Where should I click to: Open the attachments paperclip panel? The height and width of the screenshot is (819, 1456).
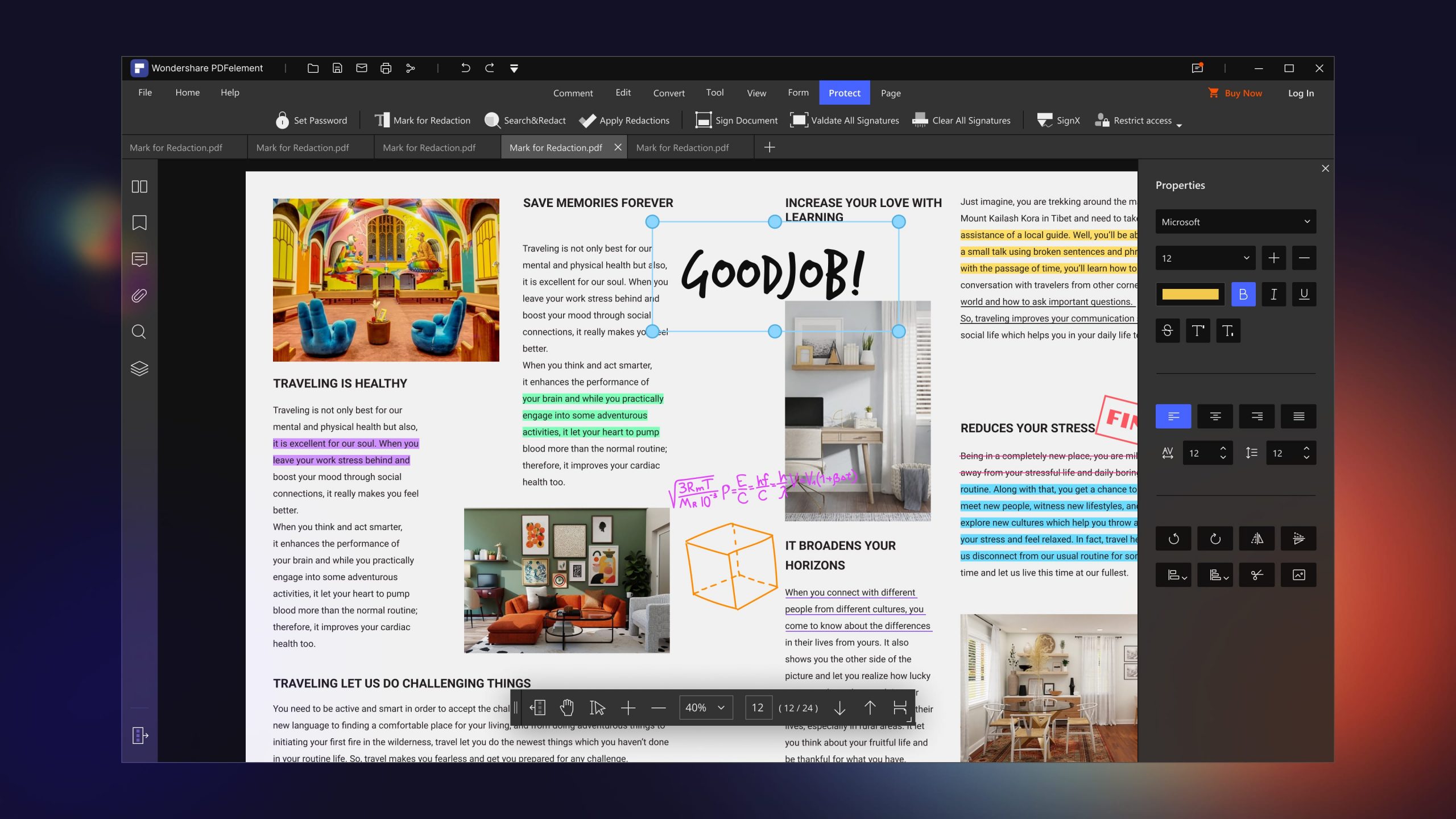pyautogui.click(x=139, y=296)
